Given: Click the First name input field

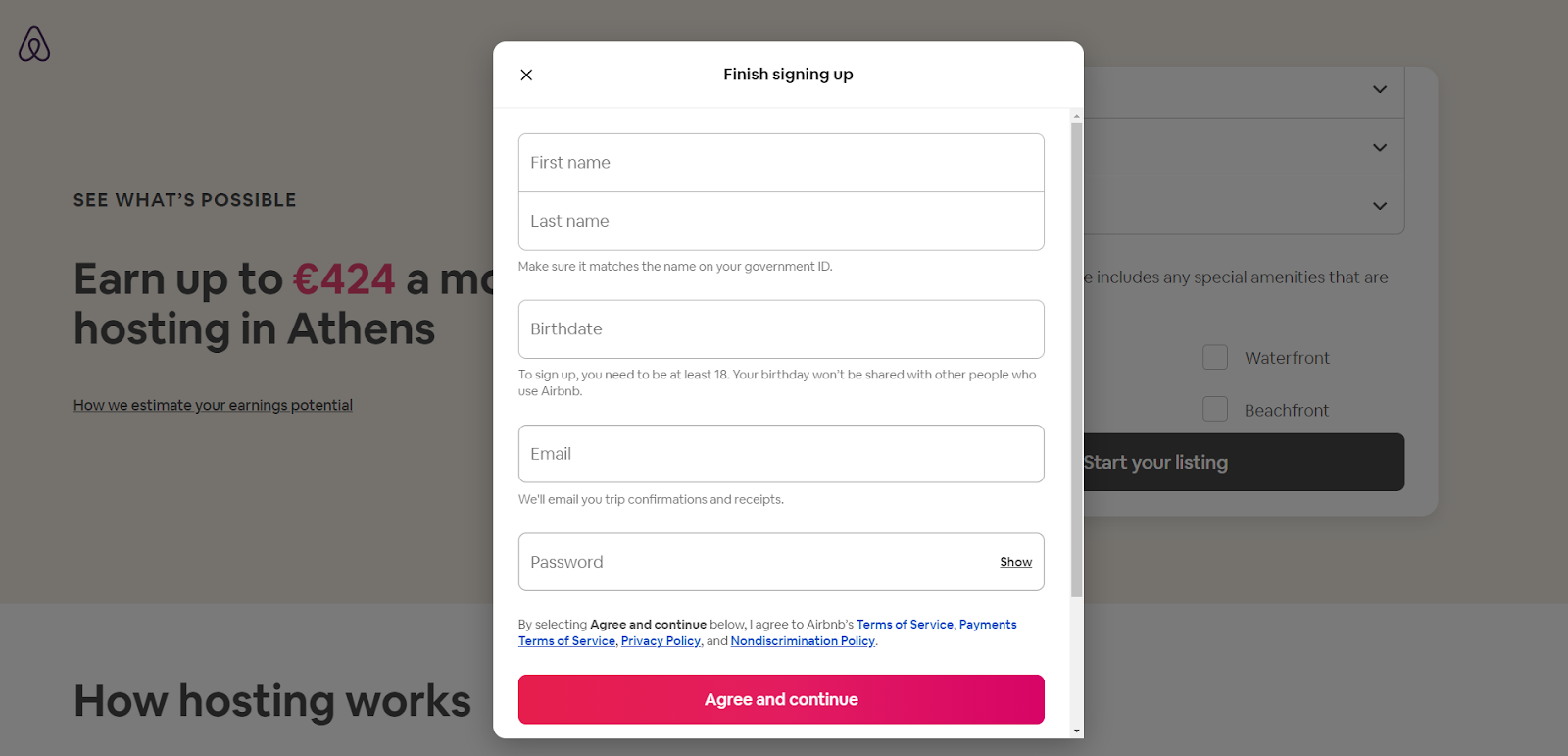Looking at the screenshot, I should coord(780,162).
